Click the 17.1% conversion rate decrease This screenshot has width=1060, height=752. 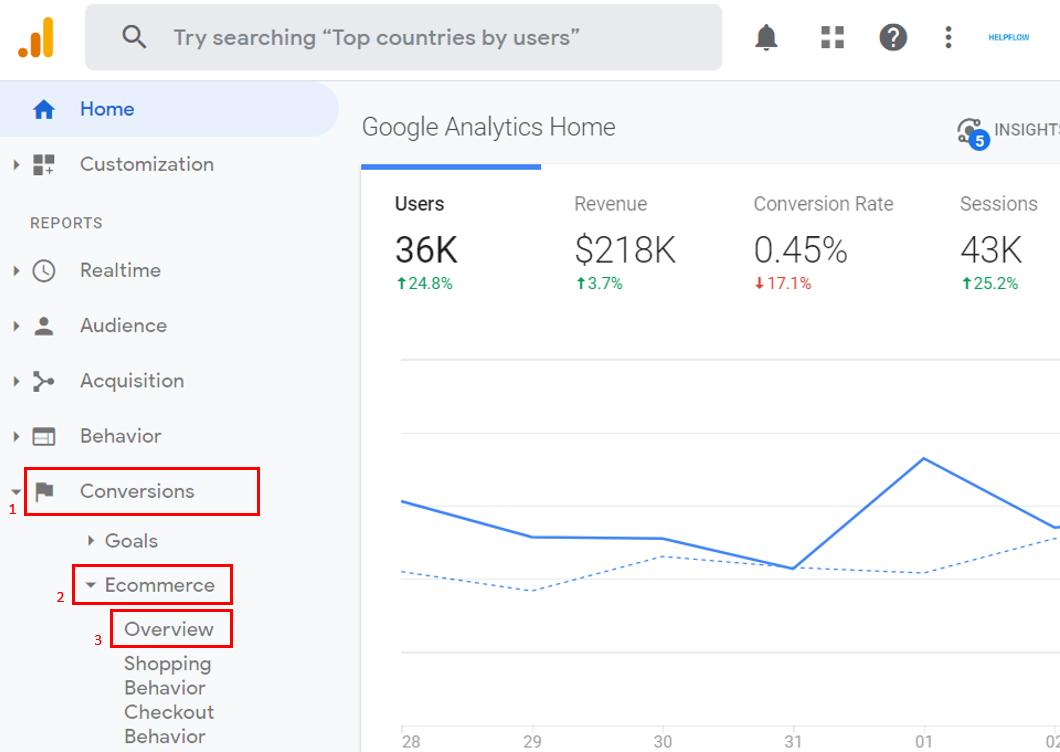pos(783,283)
